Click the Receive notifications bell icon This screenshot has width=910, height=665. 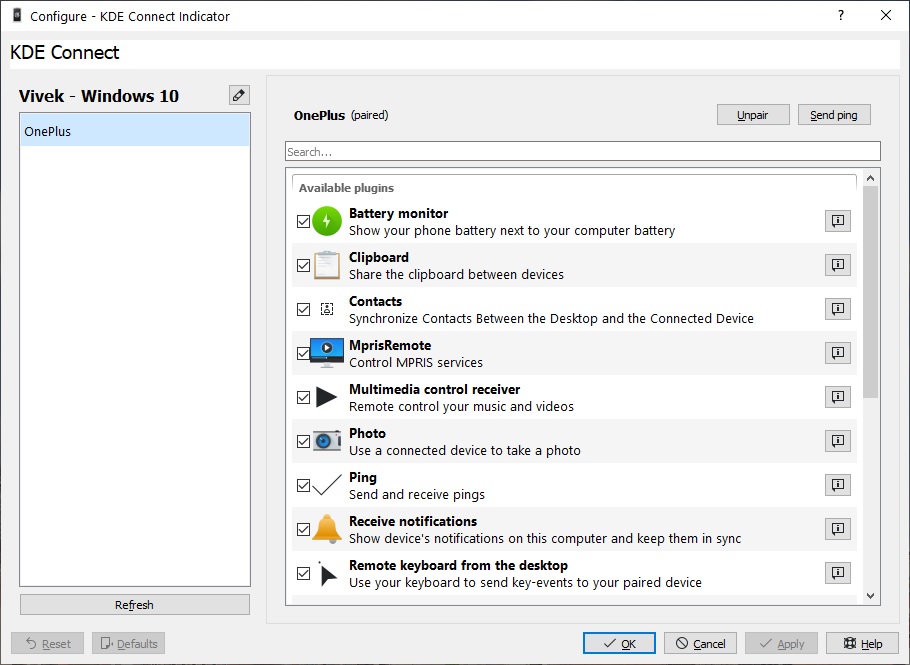[x=327, y=529]
